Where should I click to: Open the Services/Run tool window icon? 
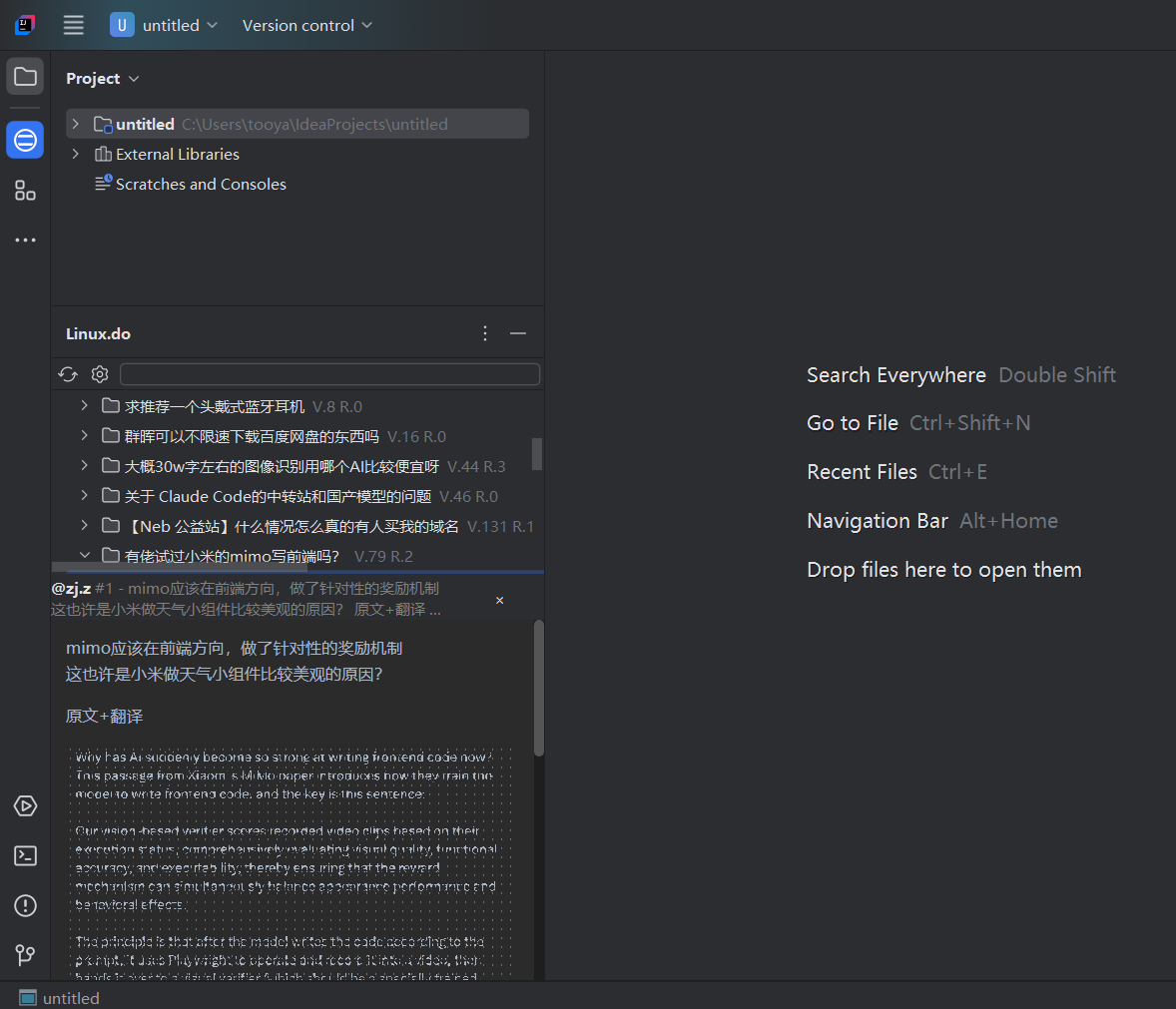click(25, 805)
